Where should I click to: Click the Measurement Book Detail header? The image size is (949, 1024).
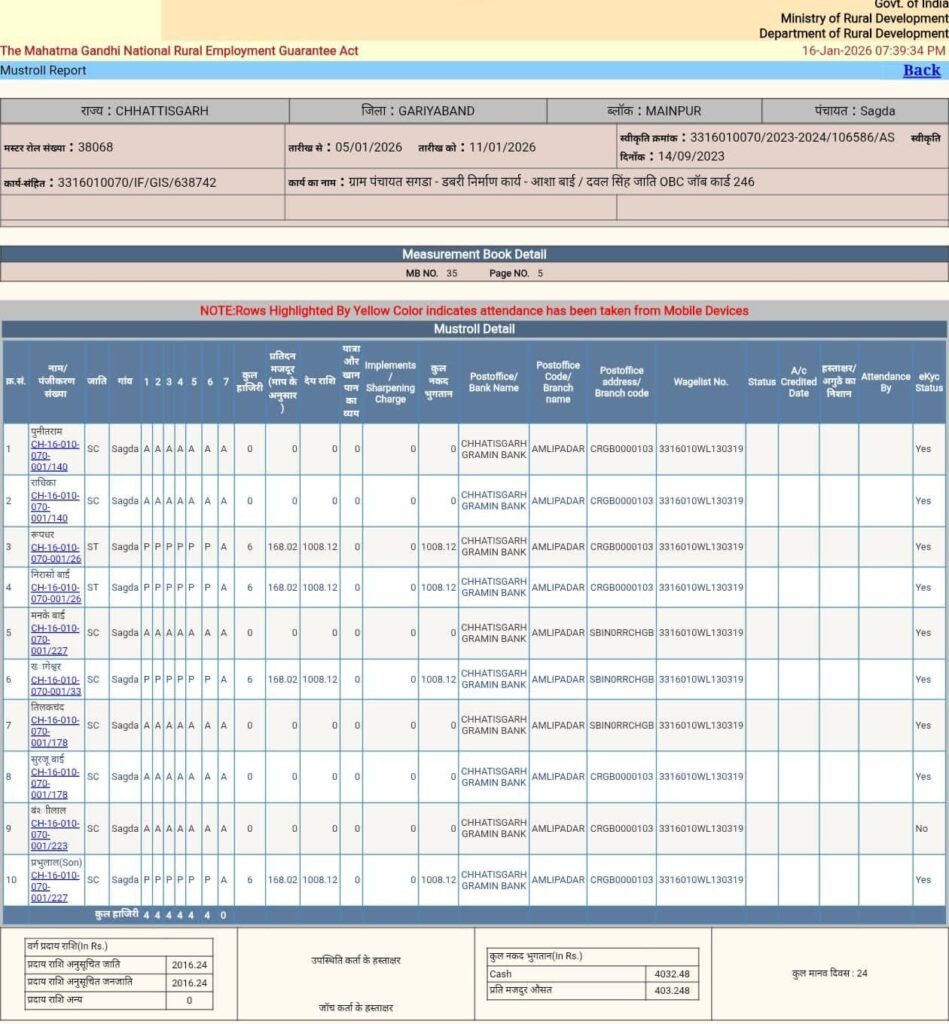[x=474, y=254]
